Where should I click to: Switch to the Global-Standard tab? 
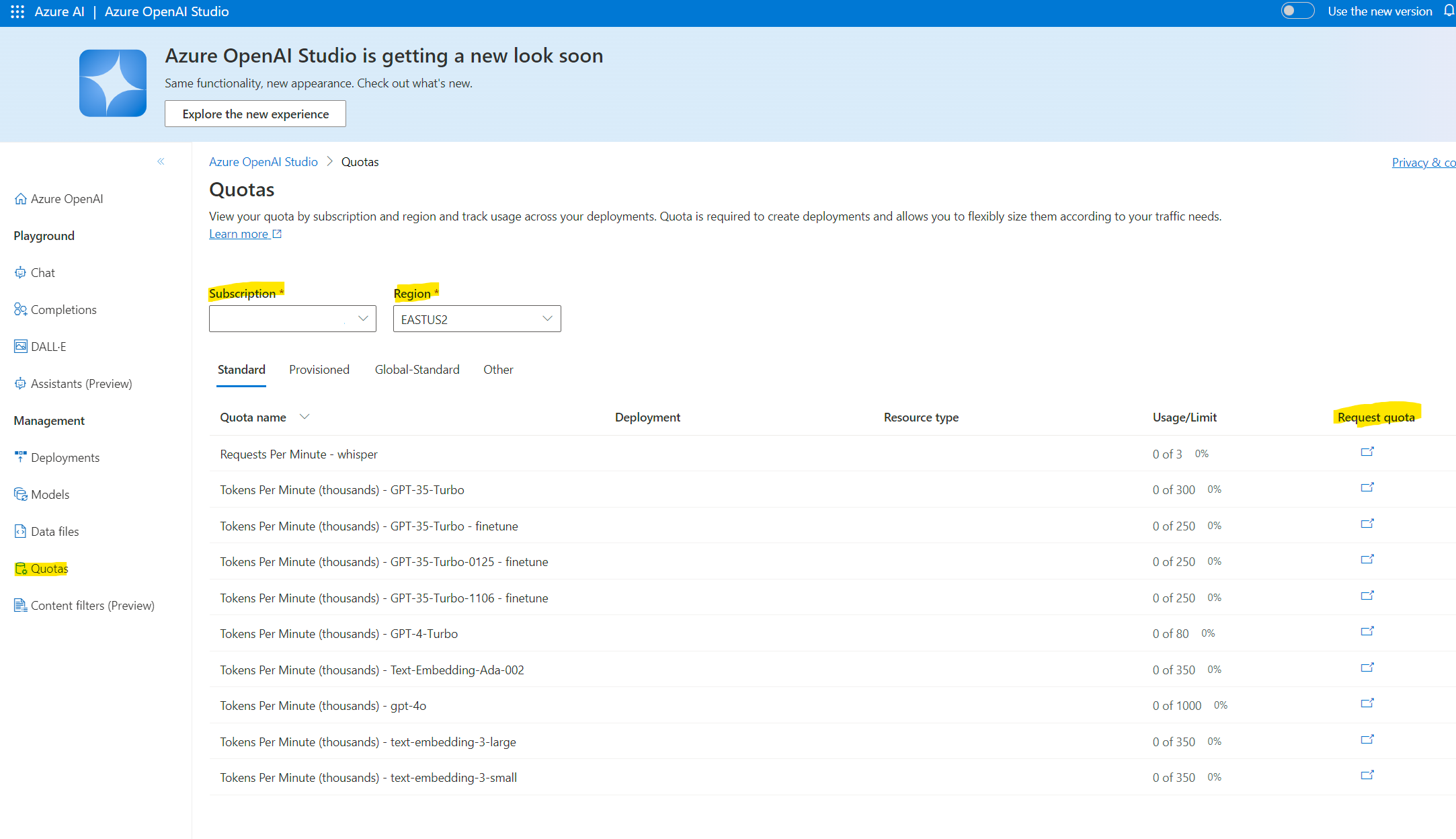point(417,370)
